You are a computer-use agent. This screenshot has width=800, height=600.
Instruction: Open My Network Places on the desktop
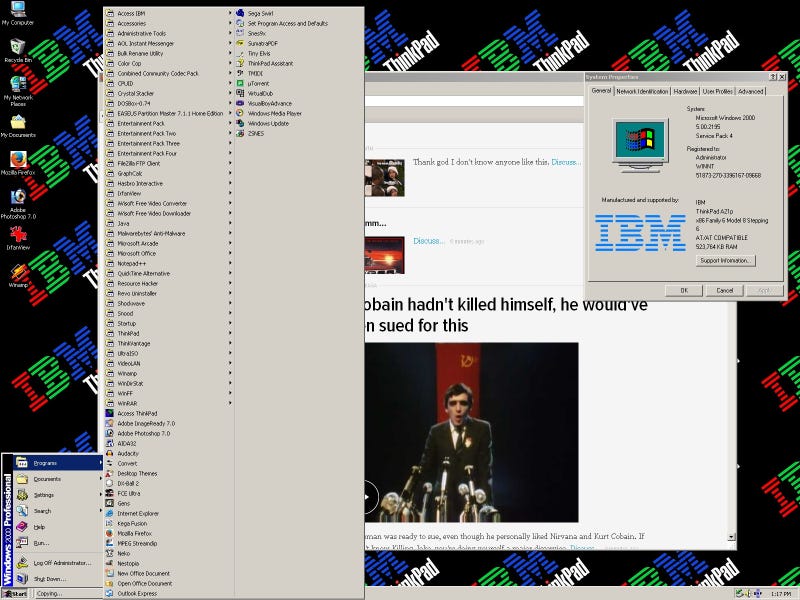tap(18, 91)
